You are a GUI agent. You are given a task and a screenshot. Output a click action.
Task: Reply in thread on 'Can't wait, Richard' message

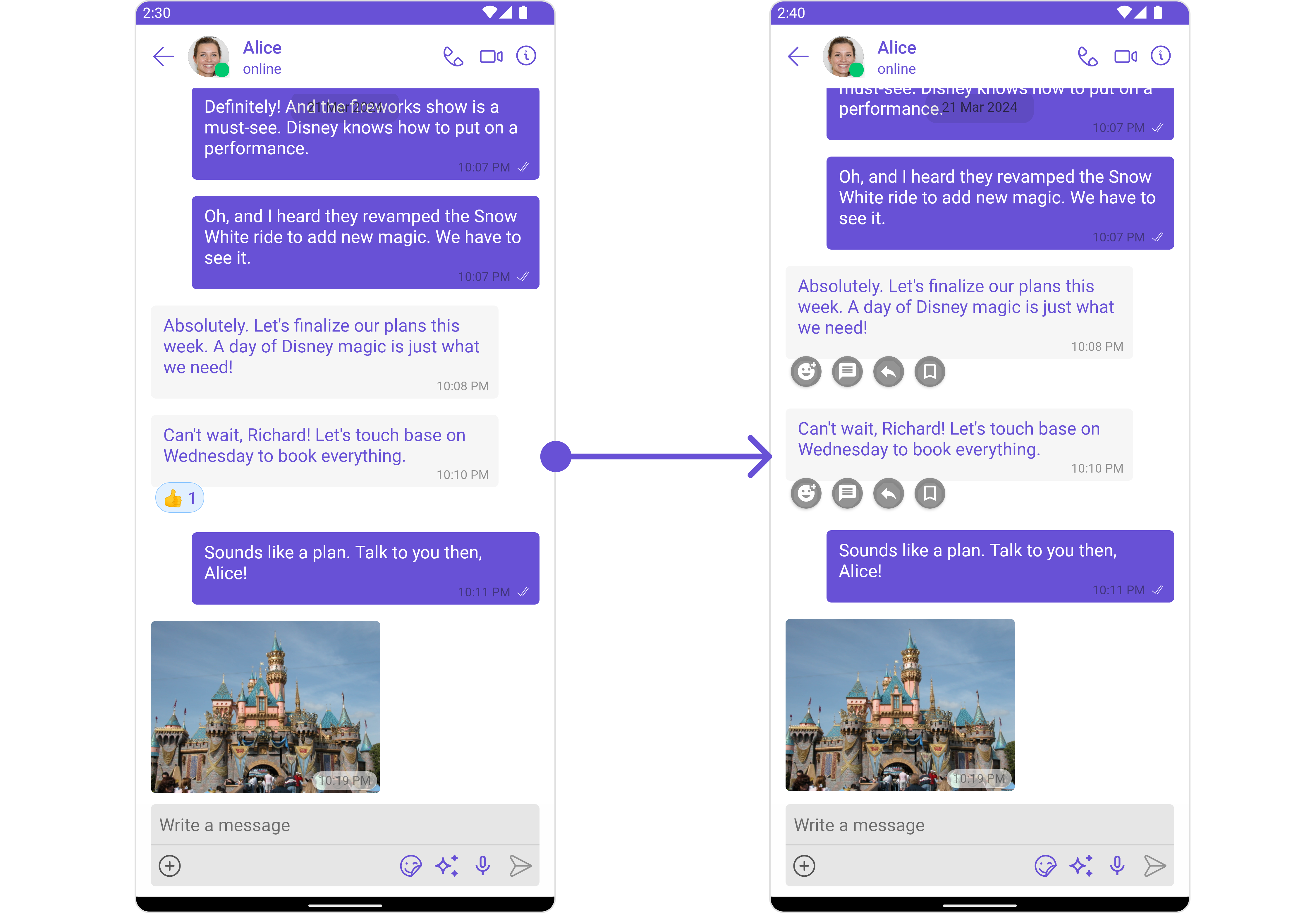(x=847, y=493)
